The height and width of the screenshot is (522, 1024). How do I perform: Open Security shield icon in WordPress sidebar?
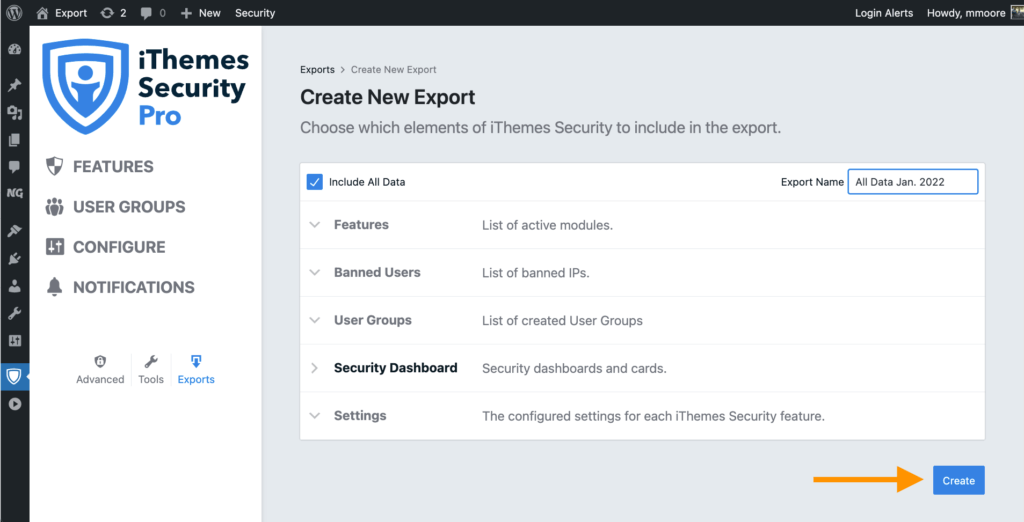click(14, 376)
